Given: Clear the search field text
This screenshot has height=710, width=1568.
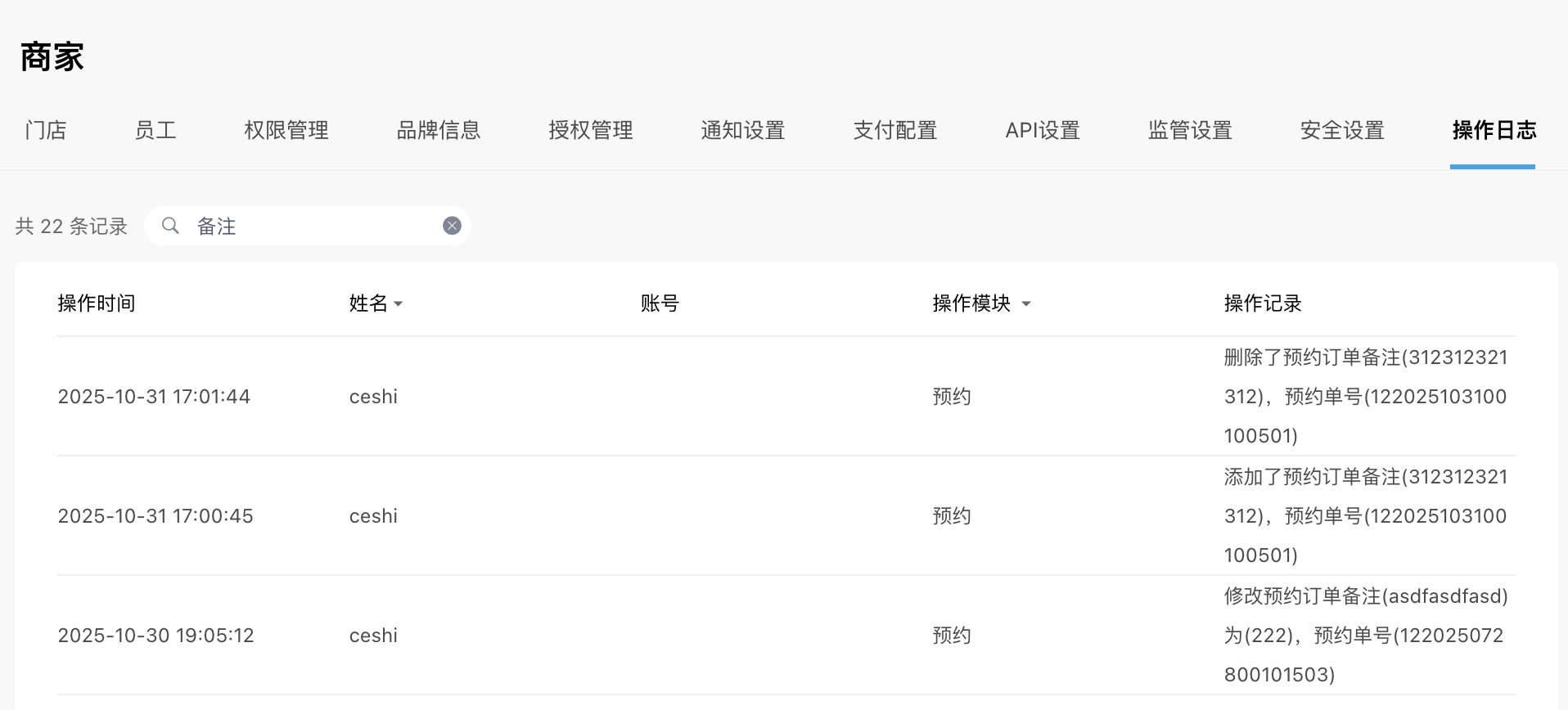Looking at the screenshot, I should (452, 226).
